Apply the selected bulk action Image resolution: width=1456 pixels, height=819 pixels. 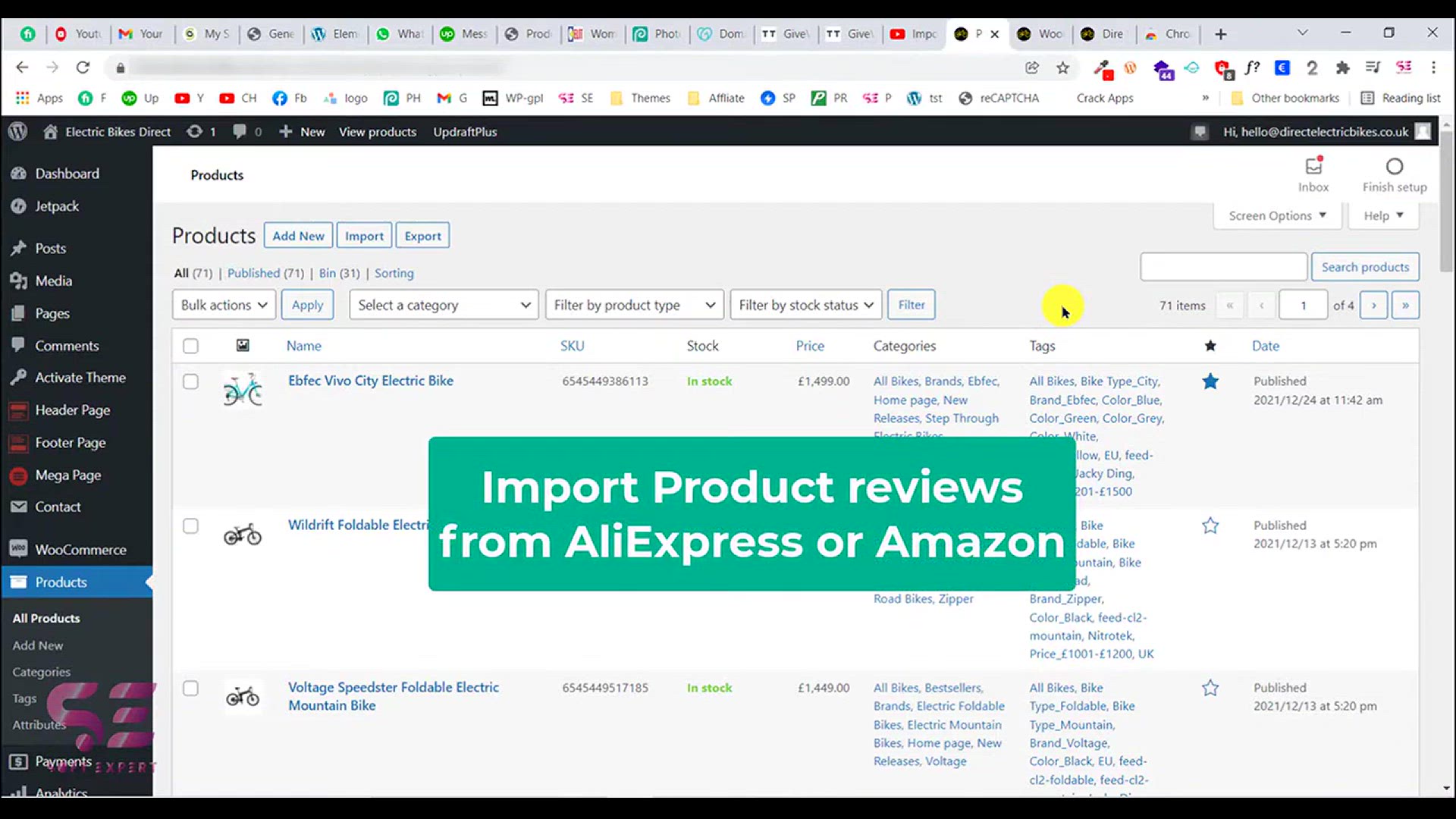tap(307, 305)
